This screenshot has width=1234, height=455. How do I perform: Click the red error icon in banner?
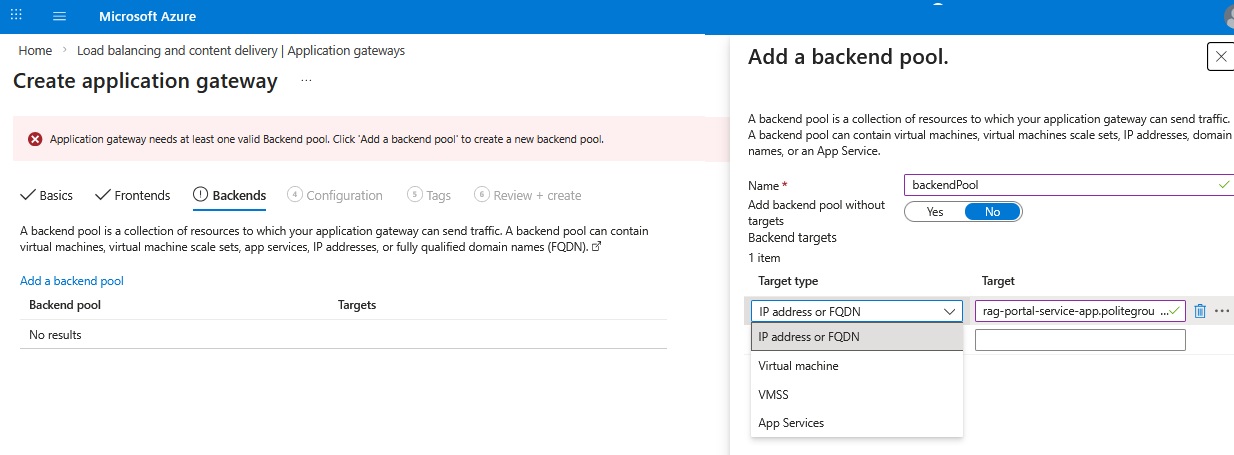pos(35,139)
